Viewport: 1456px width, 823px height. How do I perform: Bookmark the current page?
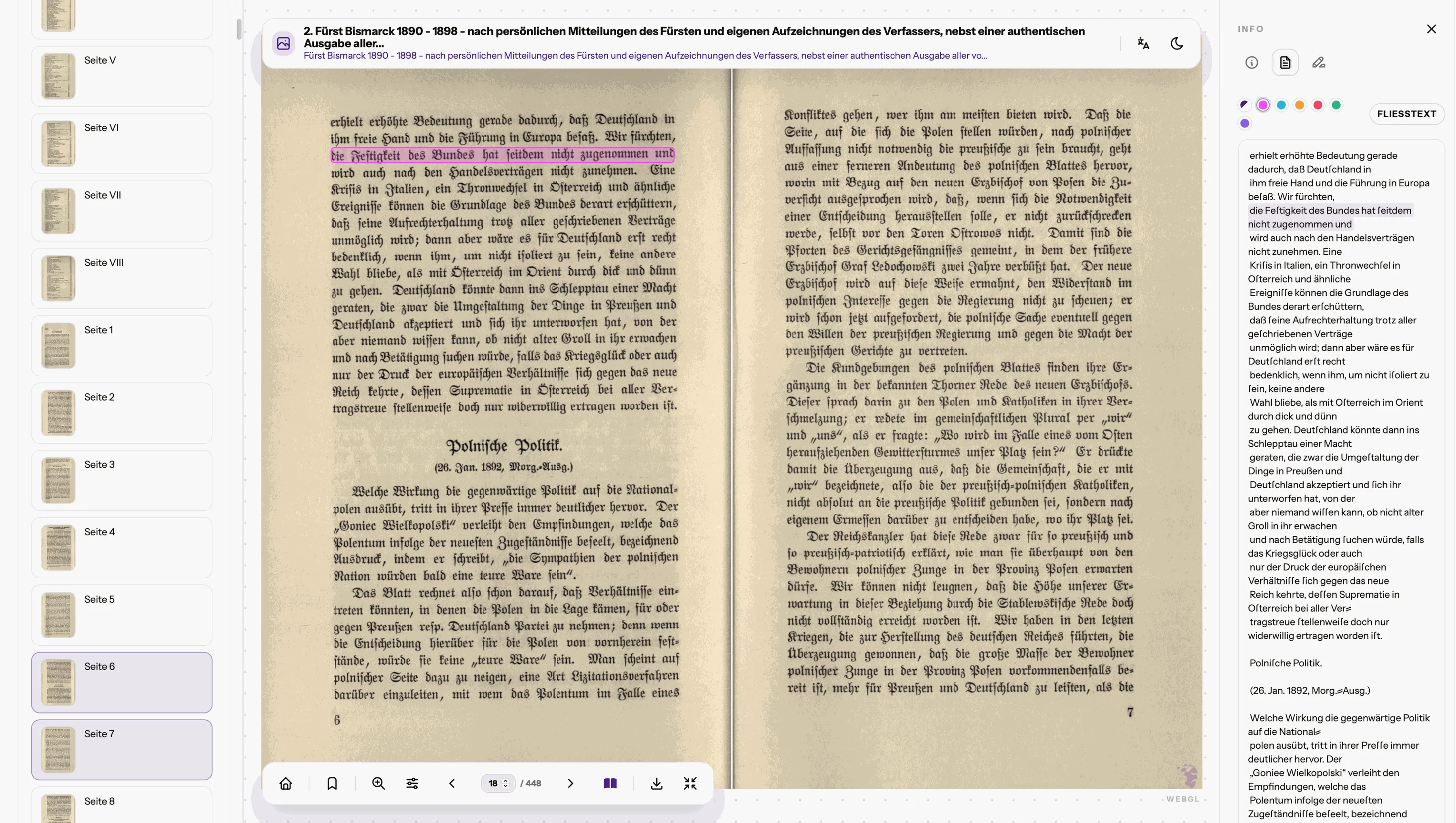click(x=332, y=783)
